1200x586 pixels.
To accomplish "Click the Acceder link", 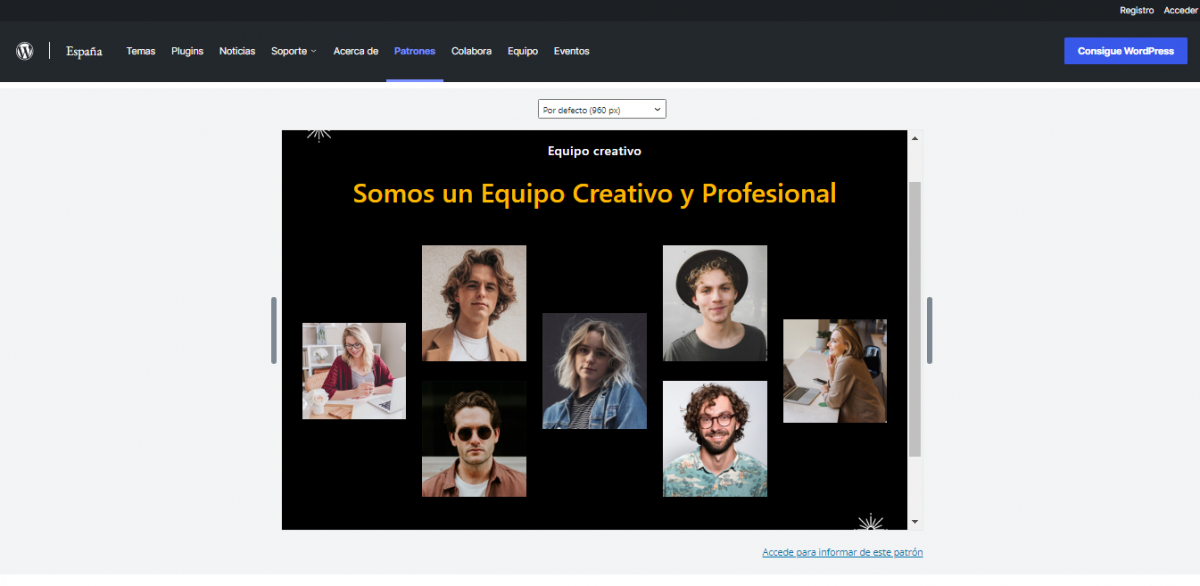I will (1181, 10).
